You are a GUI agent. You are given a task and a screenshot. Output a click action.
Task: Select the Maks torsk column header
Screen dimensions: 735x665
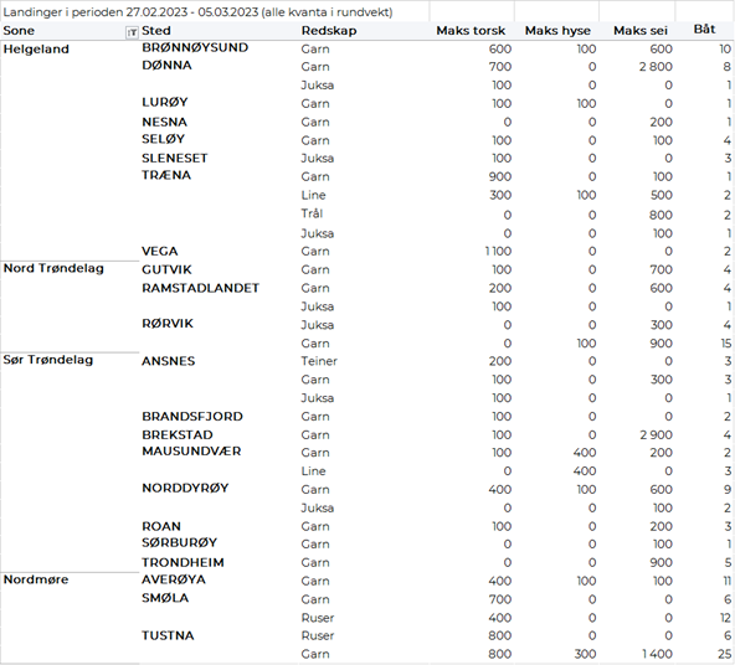click(x=470, y=31)
